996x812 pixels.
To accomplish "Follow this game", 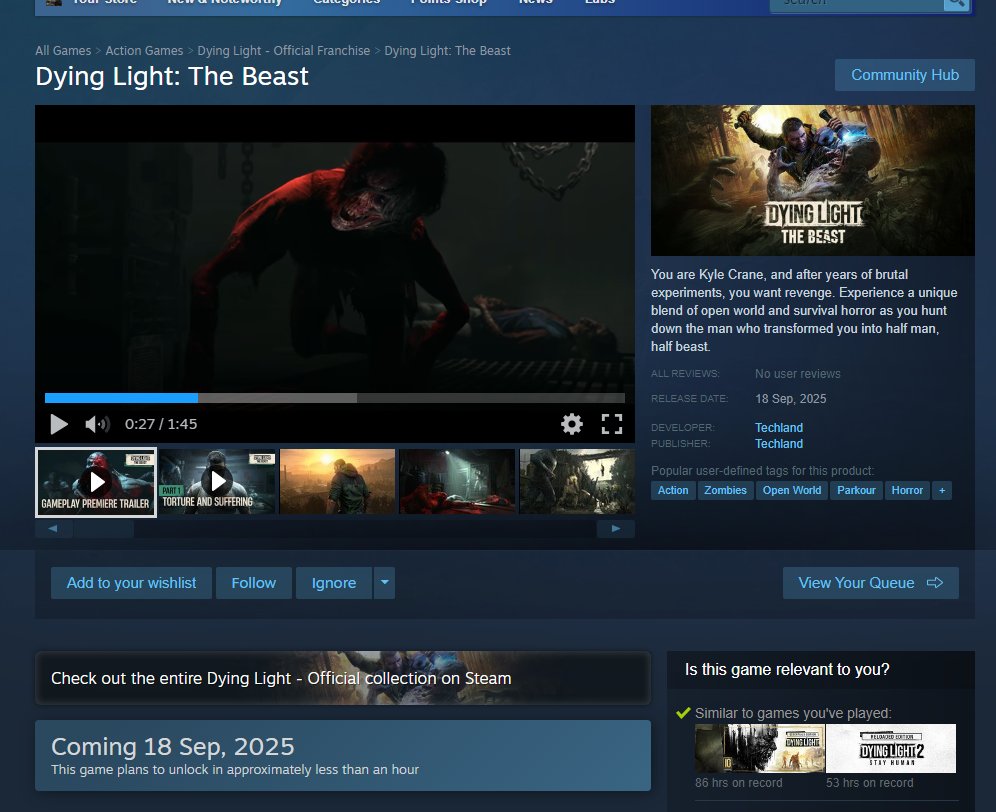I will tap(253, 583).
